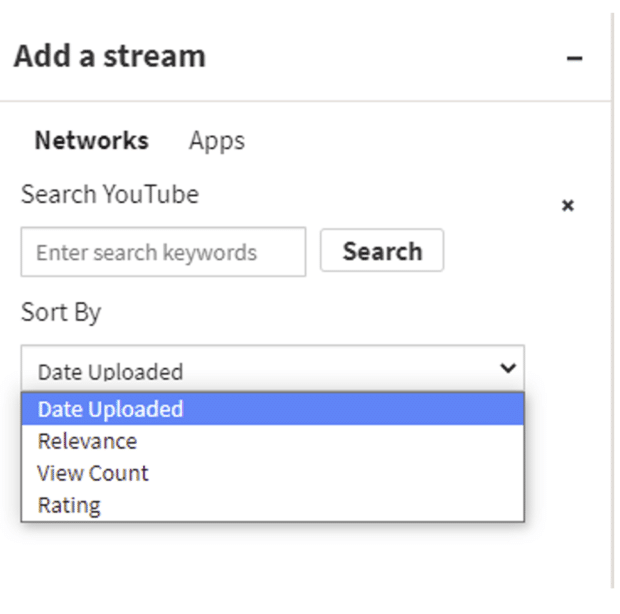Close the Search YouTube form
620x614 pixels.
[x=568, y=206]
